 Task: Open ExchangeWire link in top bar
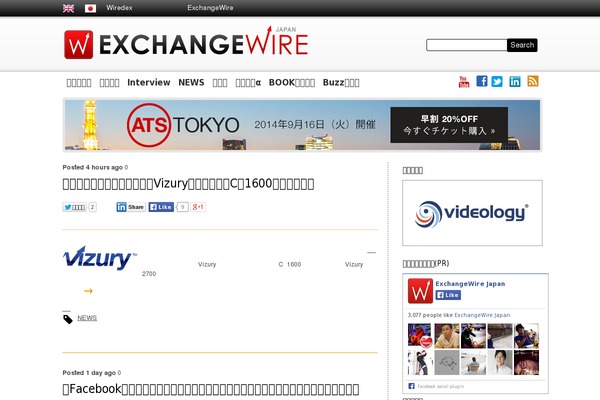tap(210, 8)
